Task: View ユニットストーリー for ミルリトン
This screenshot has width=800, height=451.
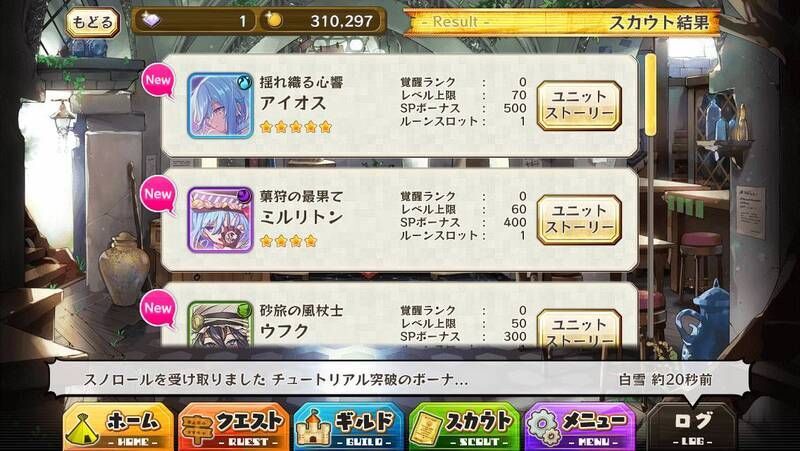Action: [579, 219]
